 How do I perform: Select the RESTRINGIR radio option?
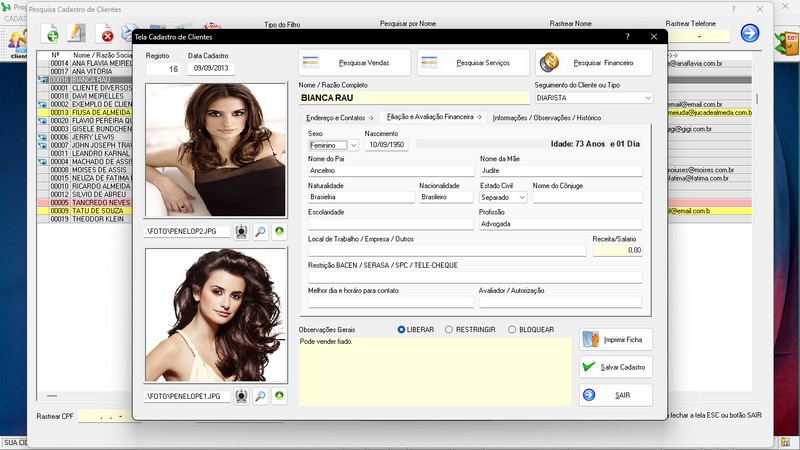click(x=449, y=329)
